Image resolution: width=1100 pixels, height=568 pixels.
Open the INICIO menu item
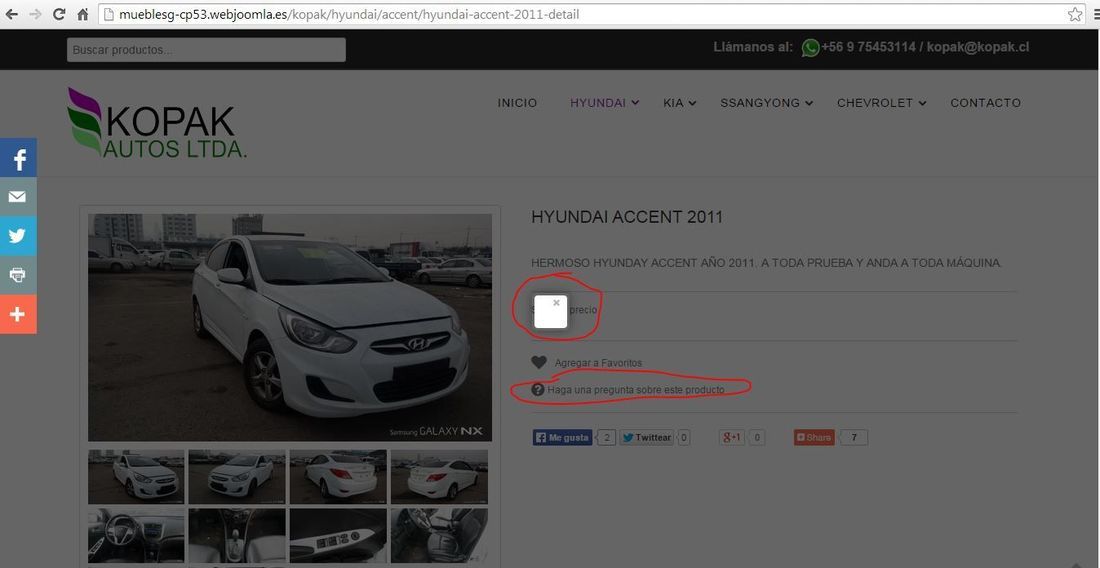tap(517, 103)
